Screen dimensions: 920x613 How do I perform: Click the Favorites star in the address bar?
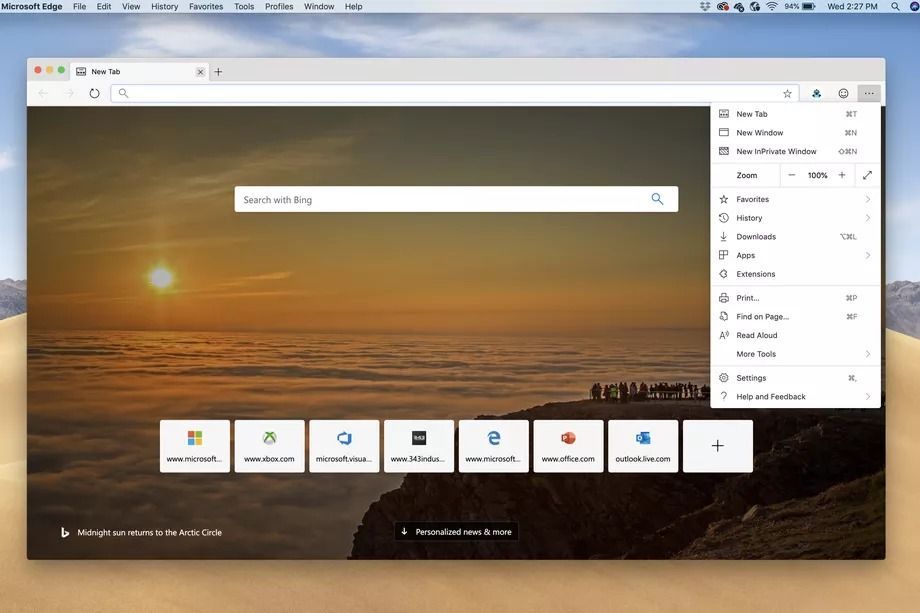click(x=787, y=92)
